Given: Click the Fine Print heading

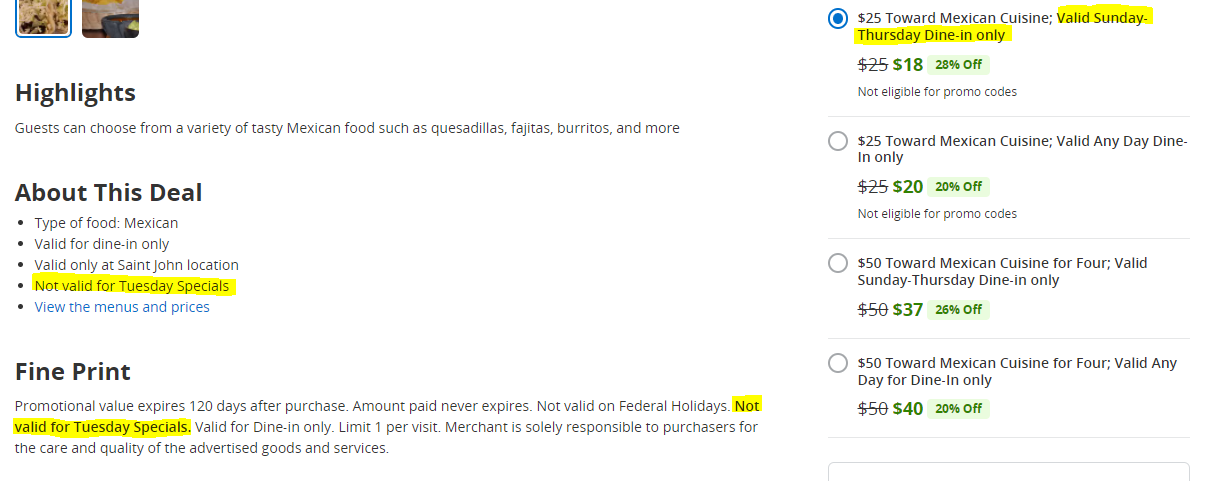Looking at the screenshot, I should point(73,372).
